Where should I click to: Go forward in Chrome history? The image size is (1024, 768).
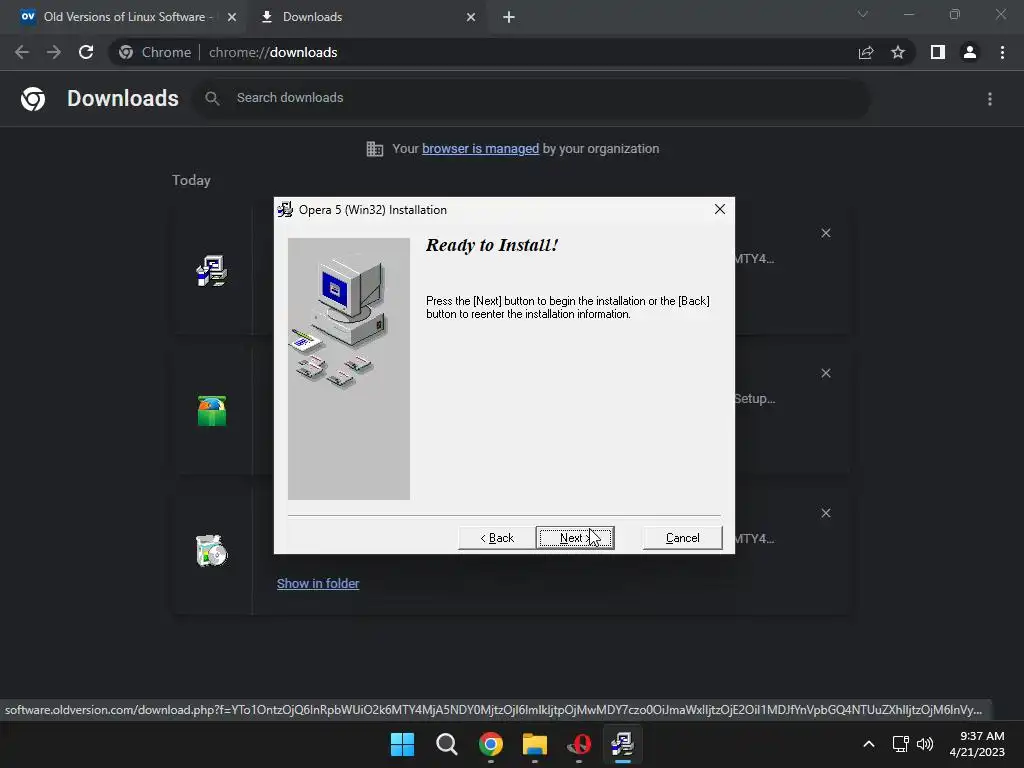tap(54, 52)
